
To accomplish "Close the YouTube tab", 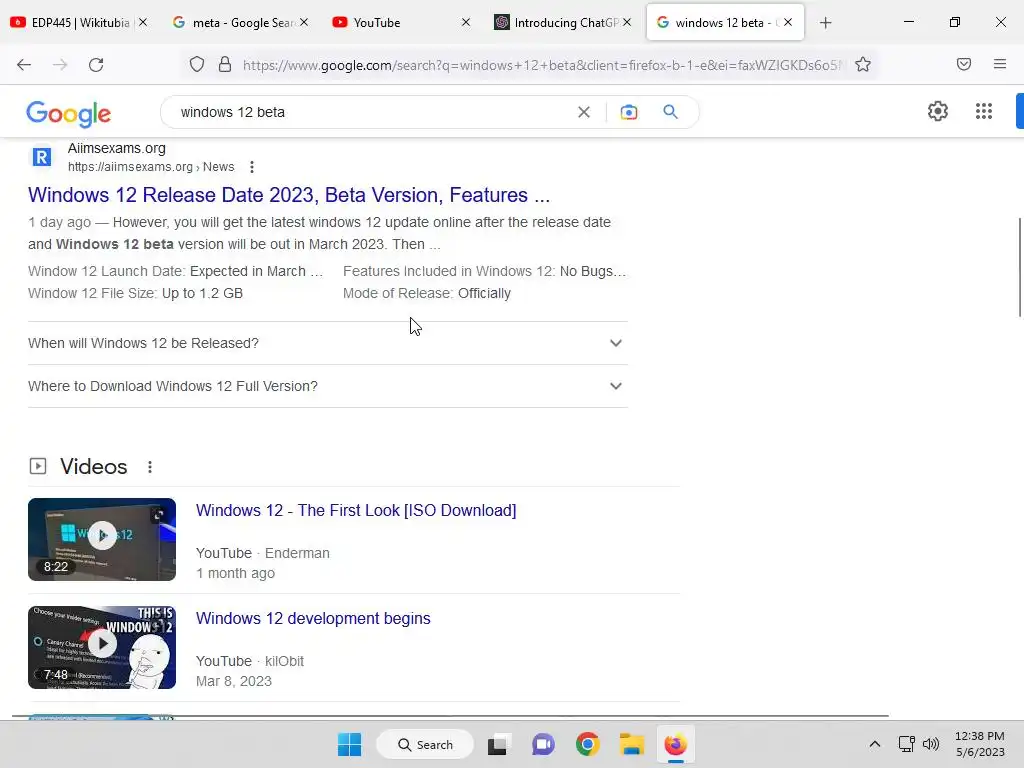I will (466, 22).
